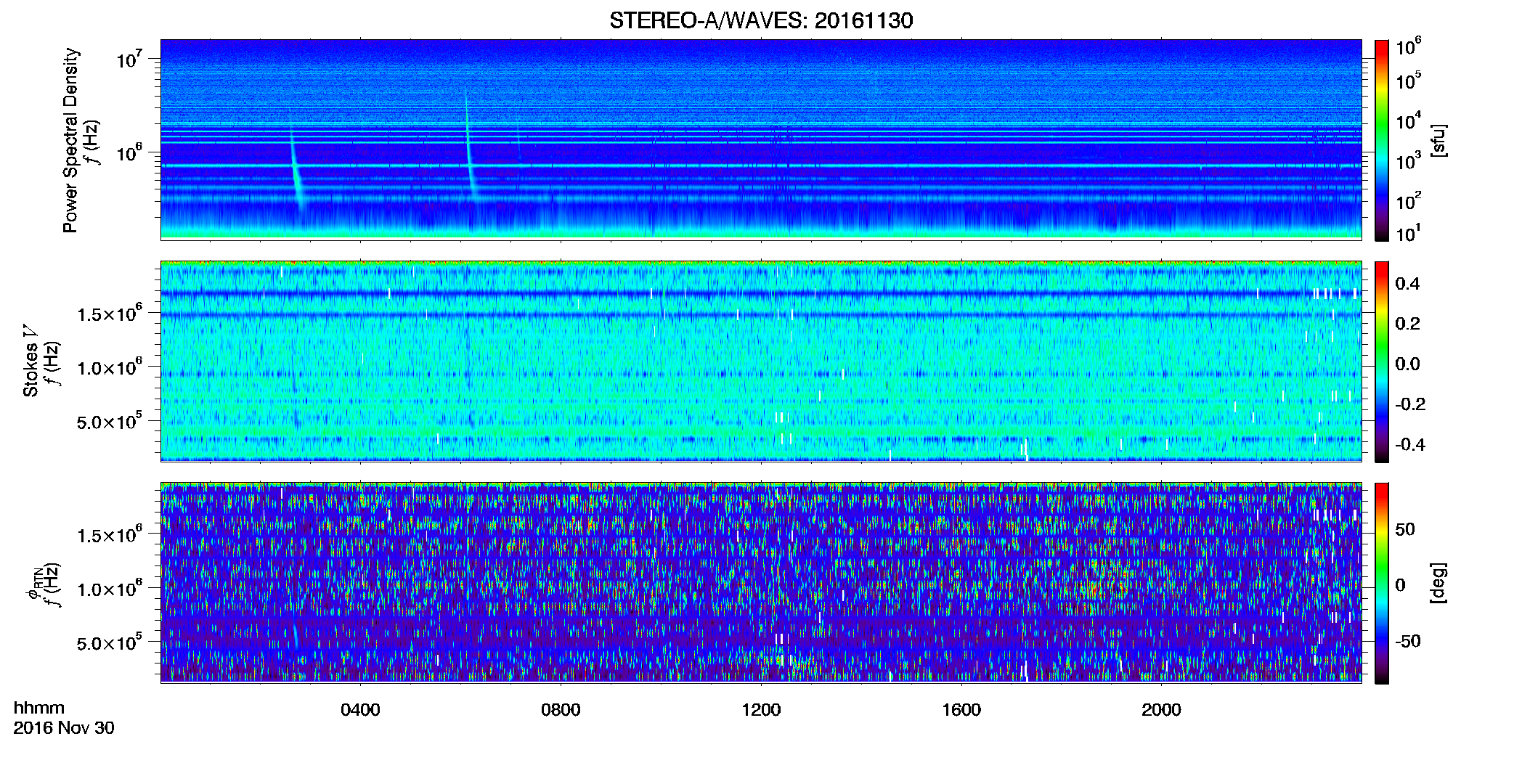Click the Stokes V spectrogram panel
The image size is (1522, 784).
coord(761,361)
